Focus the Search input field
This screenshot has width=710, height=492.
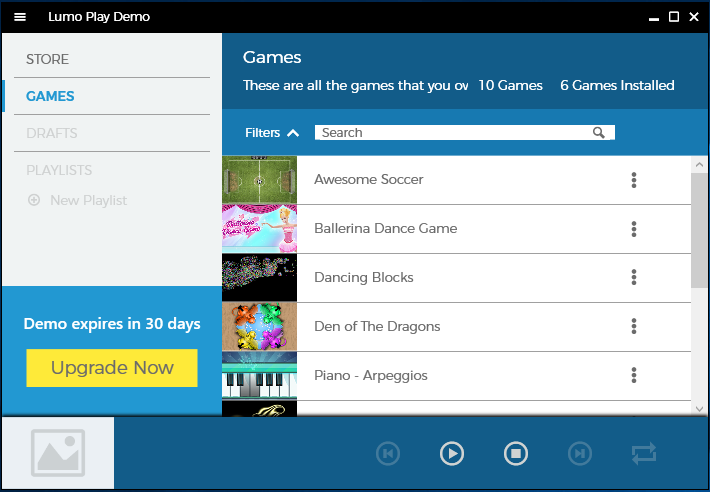tap(465, 133)
